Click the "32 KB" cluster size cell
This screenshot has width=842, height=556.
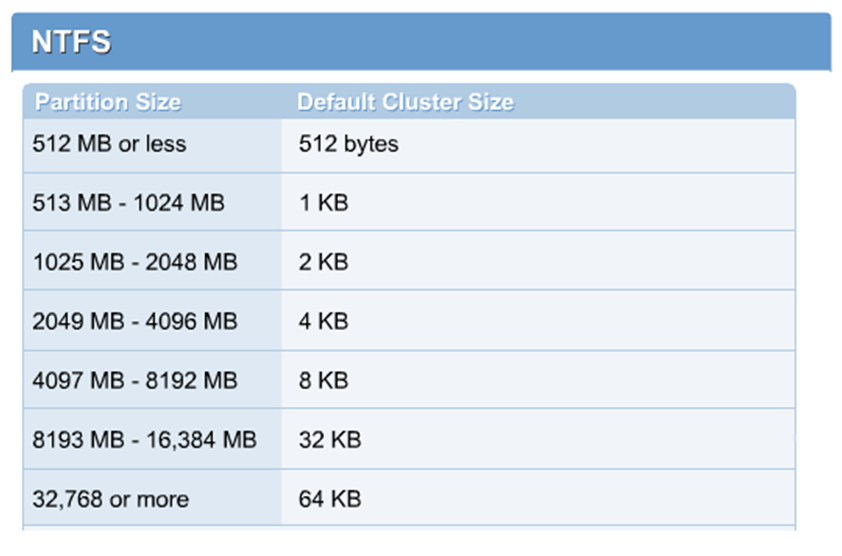click(329, 439)
